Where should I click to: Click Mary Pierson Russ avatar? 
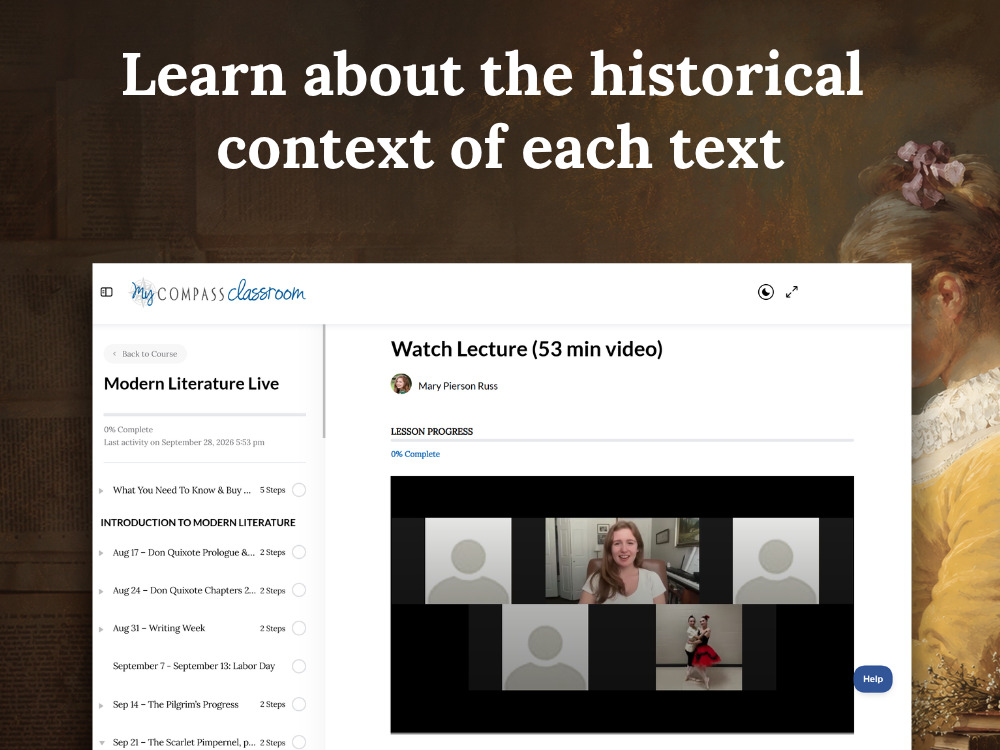coord(401,384)
